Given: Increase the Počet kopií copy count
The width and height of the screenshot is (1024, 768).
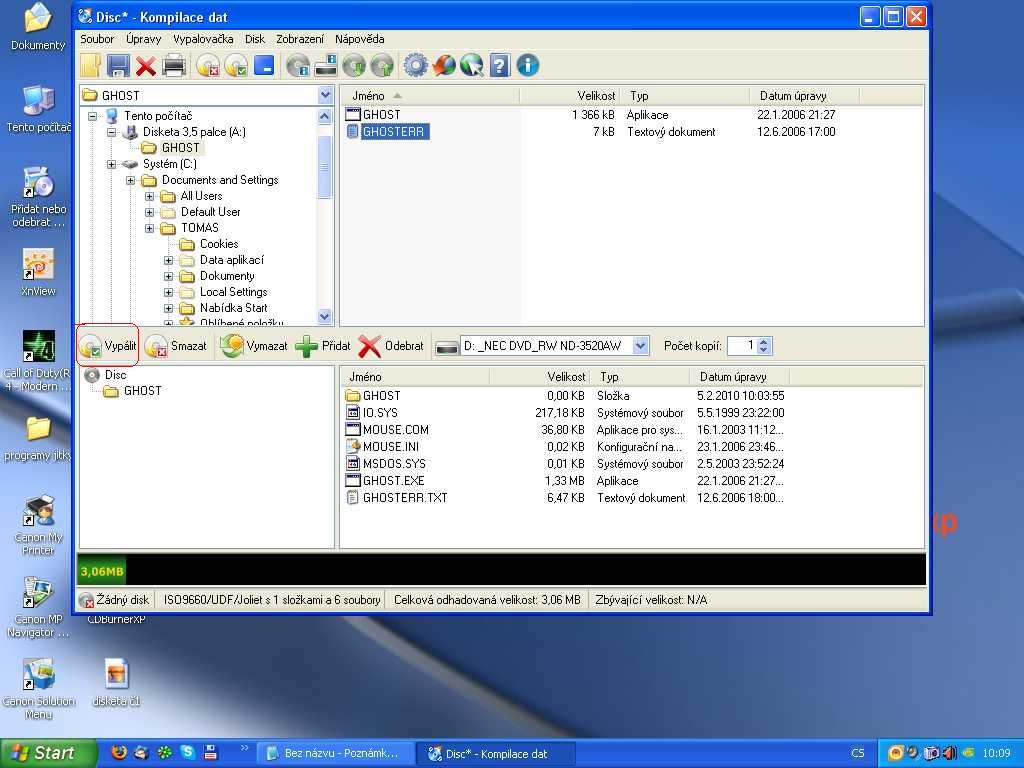Looking at the screenshot, I should pos(765,341).
